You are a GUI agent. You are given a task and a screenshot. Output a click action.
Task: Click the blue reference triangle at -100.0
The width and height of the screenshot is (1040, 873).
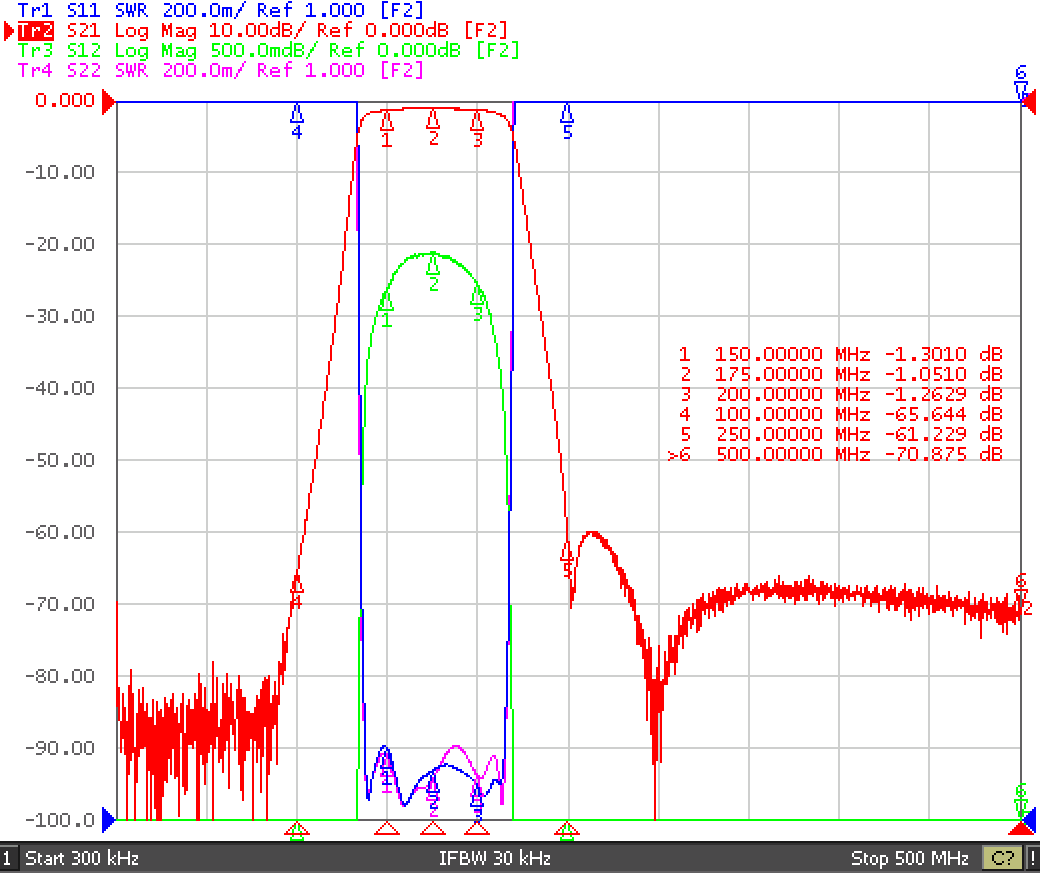(x=109, y=821)
